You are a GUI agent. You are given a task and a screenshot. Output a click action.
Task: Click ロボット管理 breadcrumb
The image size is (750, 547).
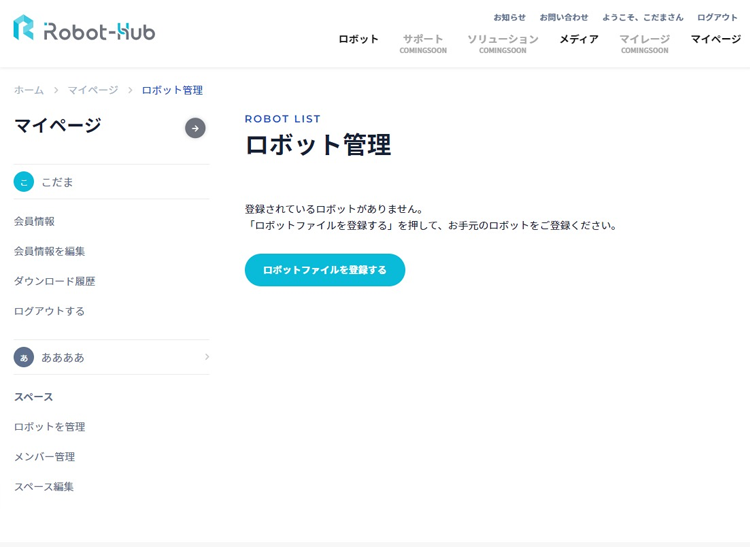click(172, 90)
